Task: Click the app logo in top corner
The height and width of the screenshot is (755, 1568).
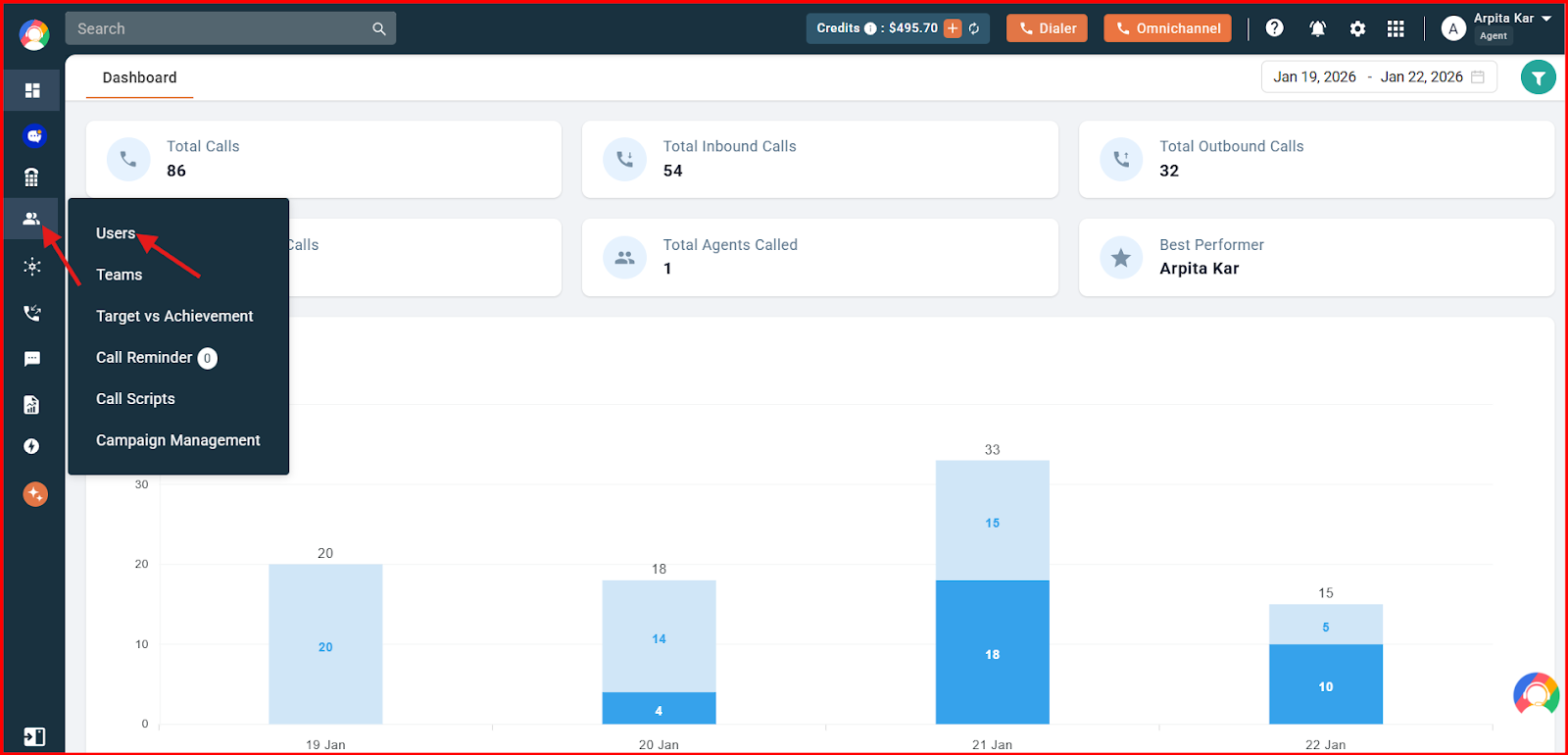Action: (34, 35)
